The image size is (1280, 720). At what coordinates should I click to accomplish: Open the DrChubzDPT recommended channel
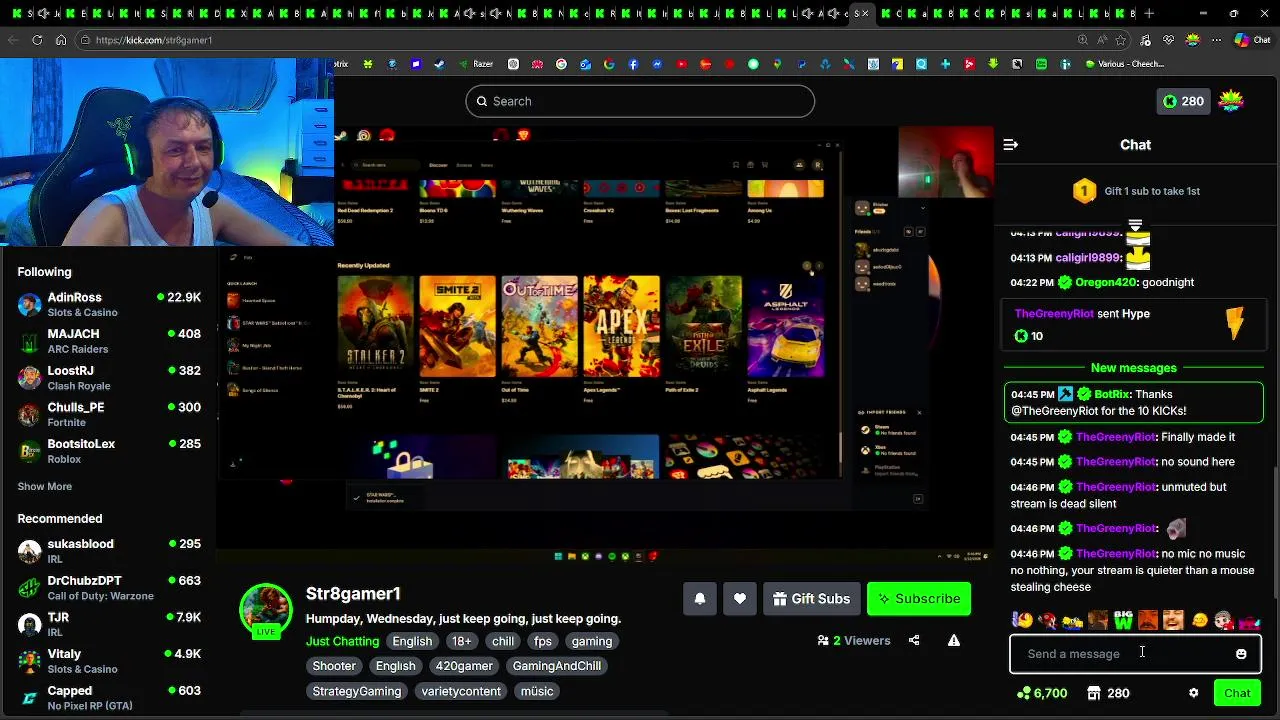109,588
